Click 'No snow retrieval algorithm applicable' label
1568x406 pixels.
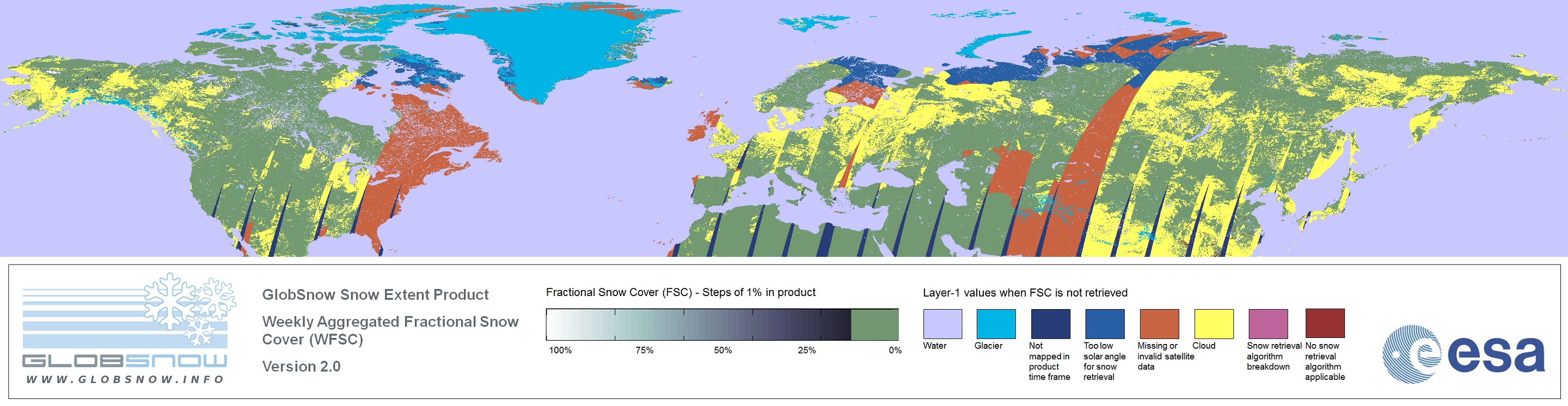point(1325,361)
